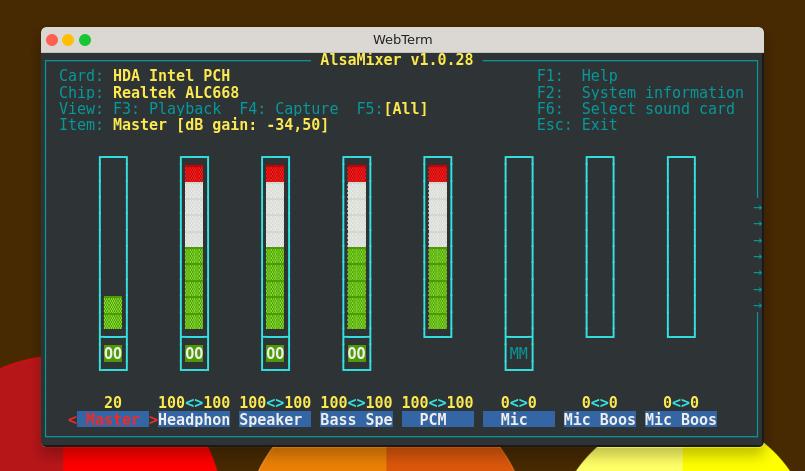Minimize the WebTerm window
This screenshot has height=471, width=805.
point(68,40)
